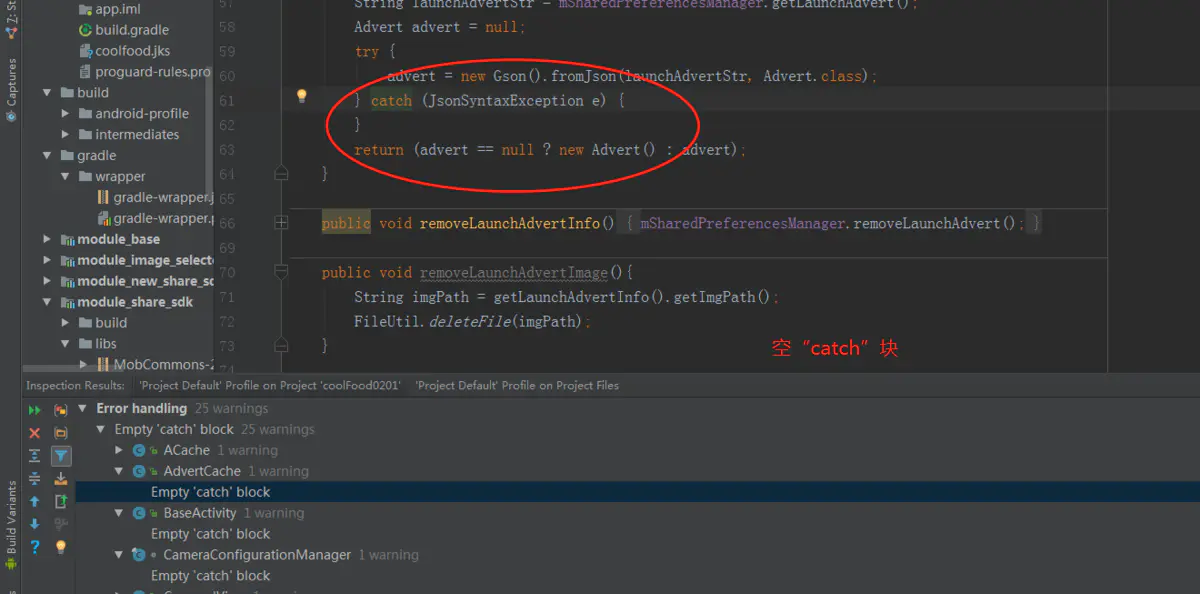Toggle group by directory icon
1200x594 pixels.
(x=61, y=433)
